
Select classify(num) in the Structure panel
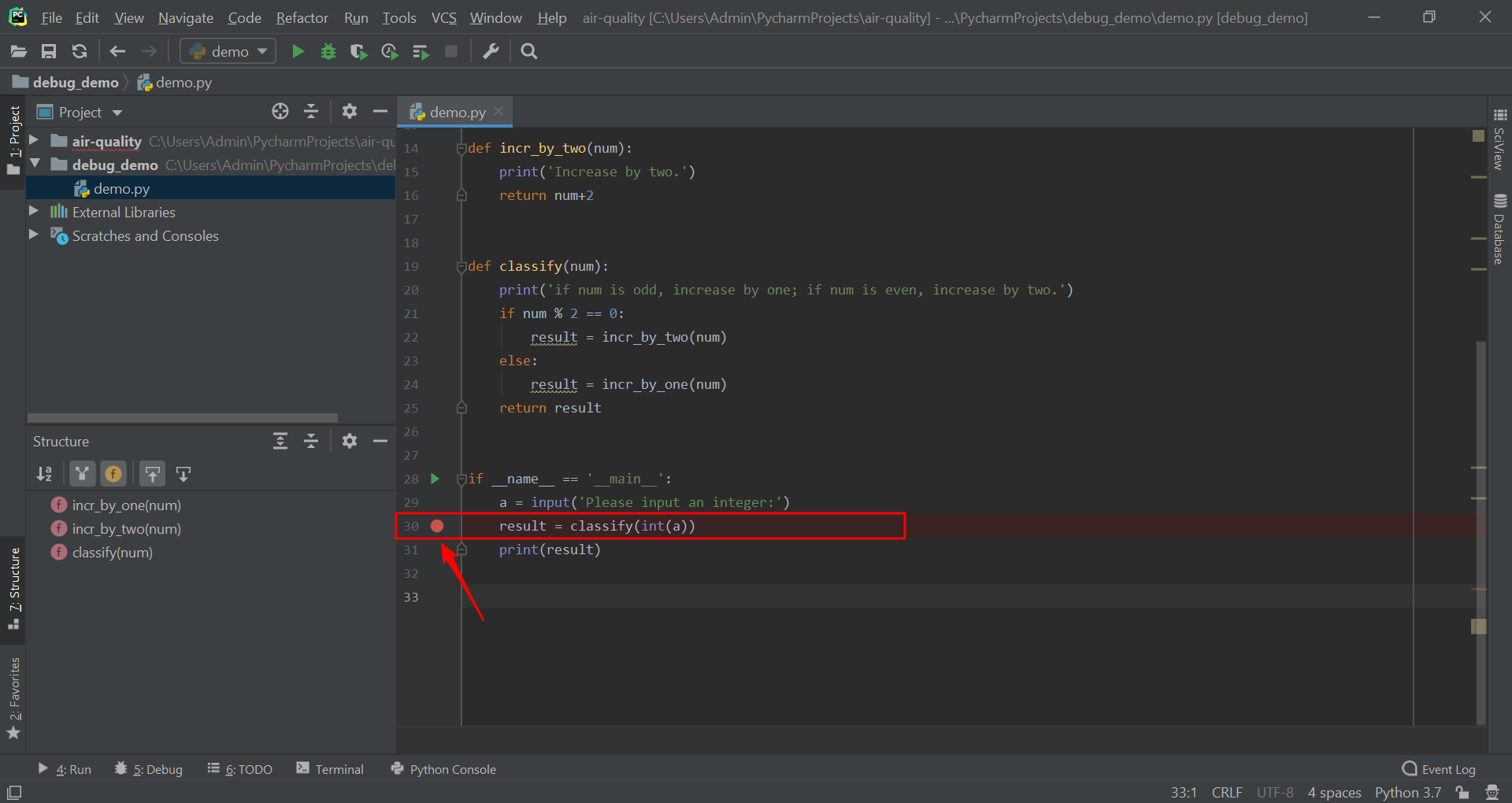pos(111,552)
